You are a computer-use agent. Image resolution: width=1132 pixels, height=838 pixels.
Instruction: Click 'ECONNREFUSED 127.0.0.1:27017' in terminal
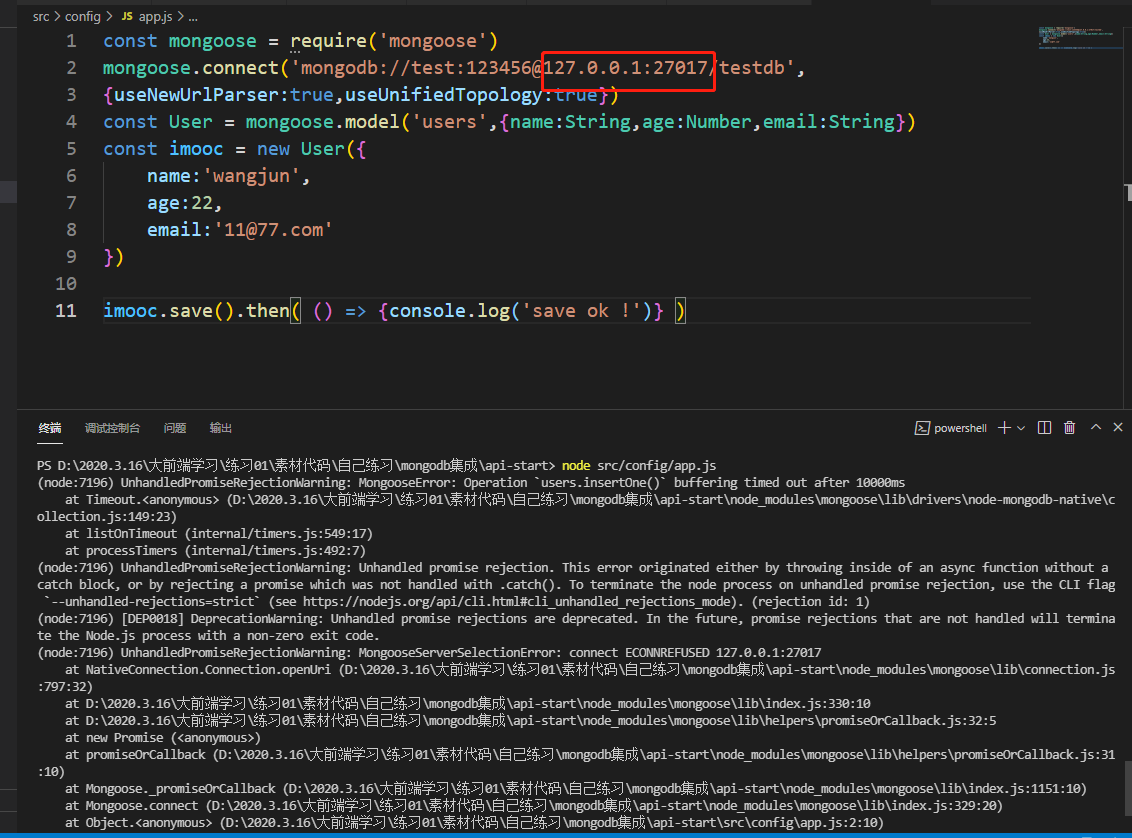point(723,652)
